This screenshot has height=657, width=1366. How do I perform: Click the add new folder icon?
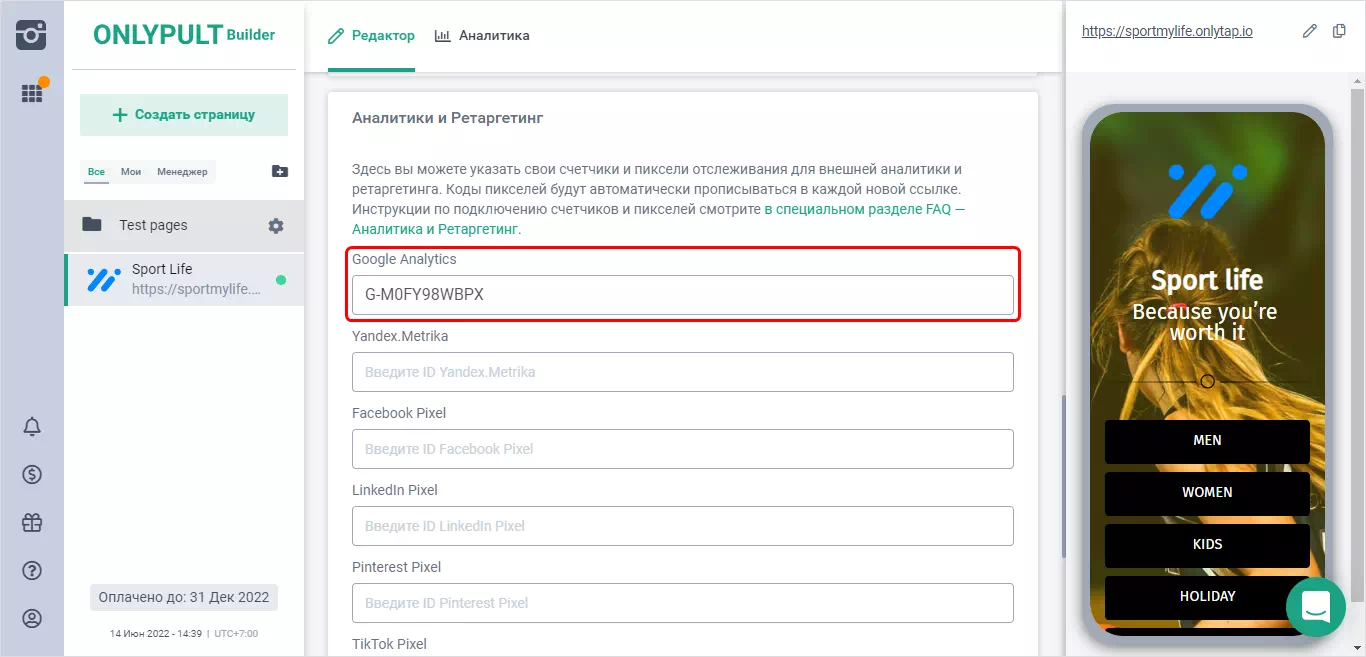[280, 172]
